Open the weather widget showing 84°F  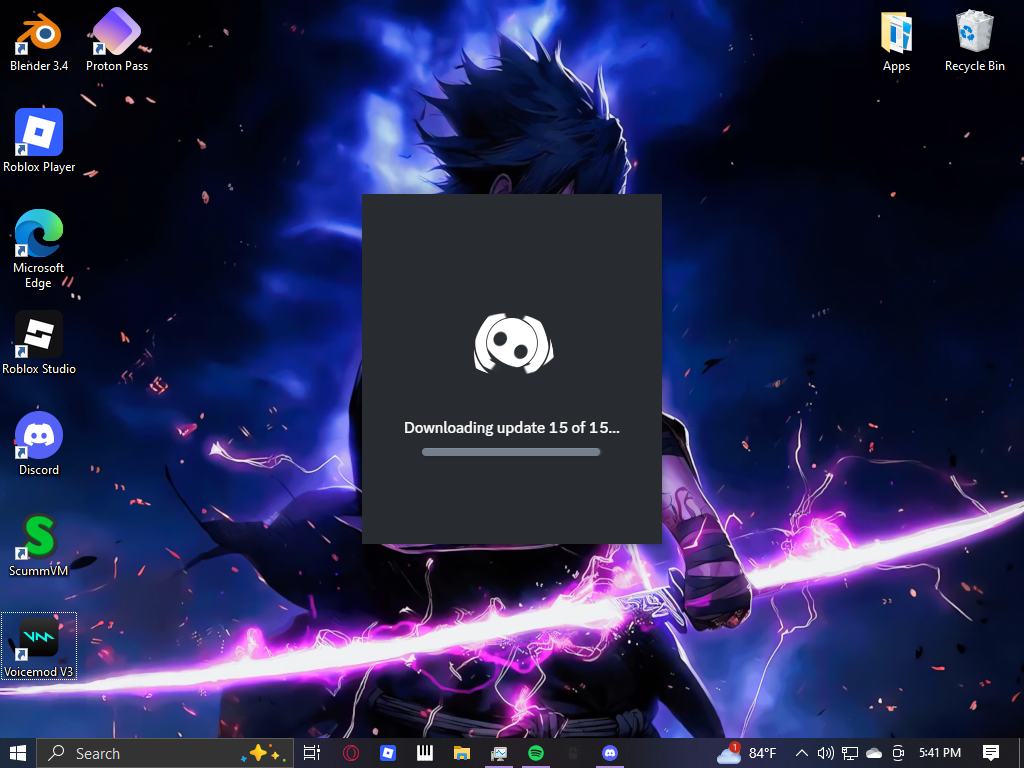click(x=746, y=753)
